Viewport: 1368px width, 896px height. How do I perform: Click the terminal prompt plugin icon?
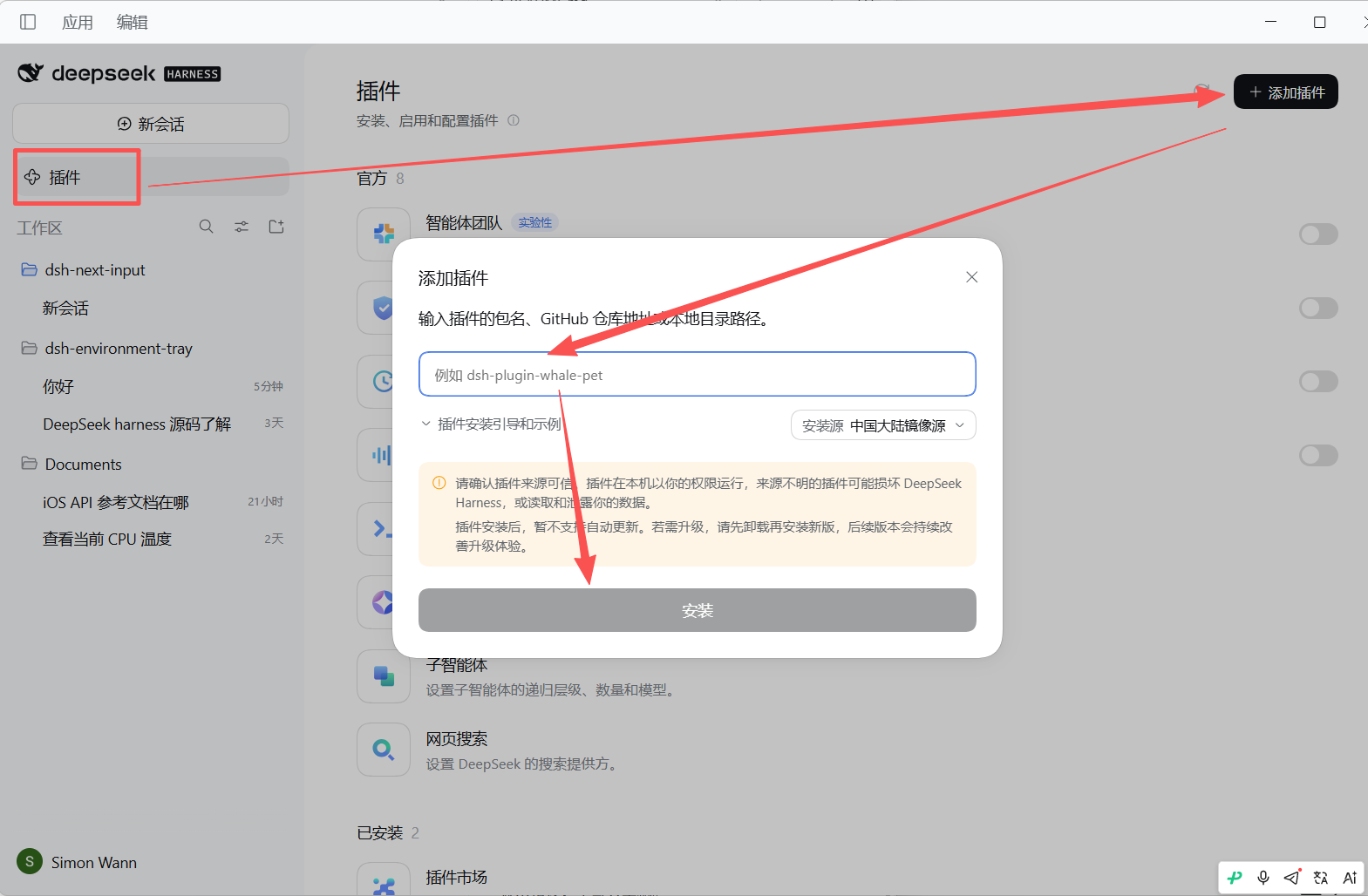[x=382, y=528]
